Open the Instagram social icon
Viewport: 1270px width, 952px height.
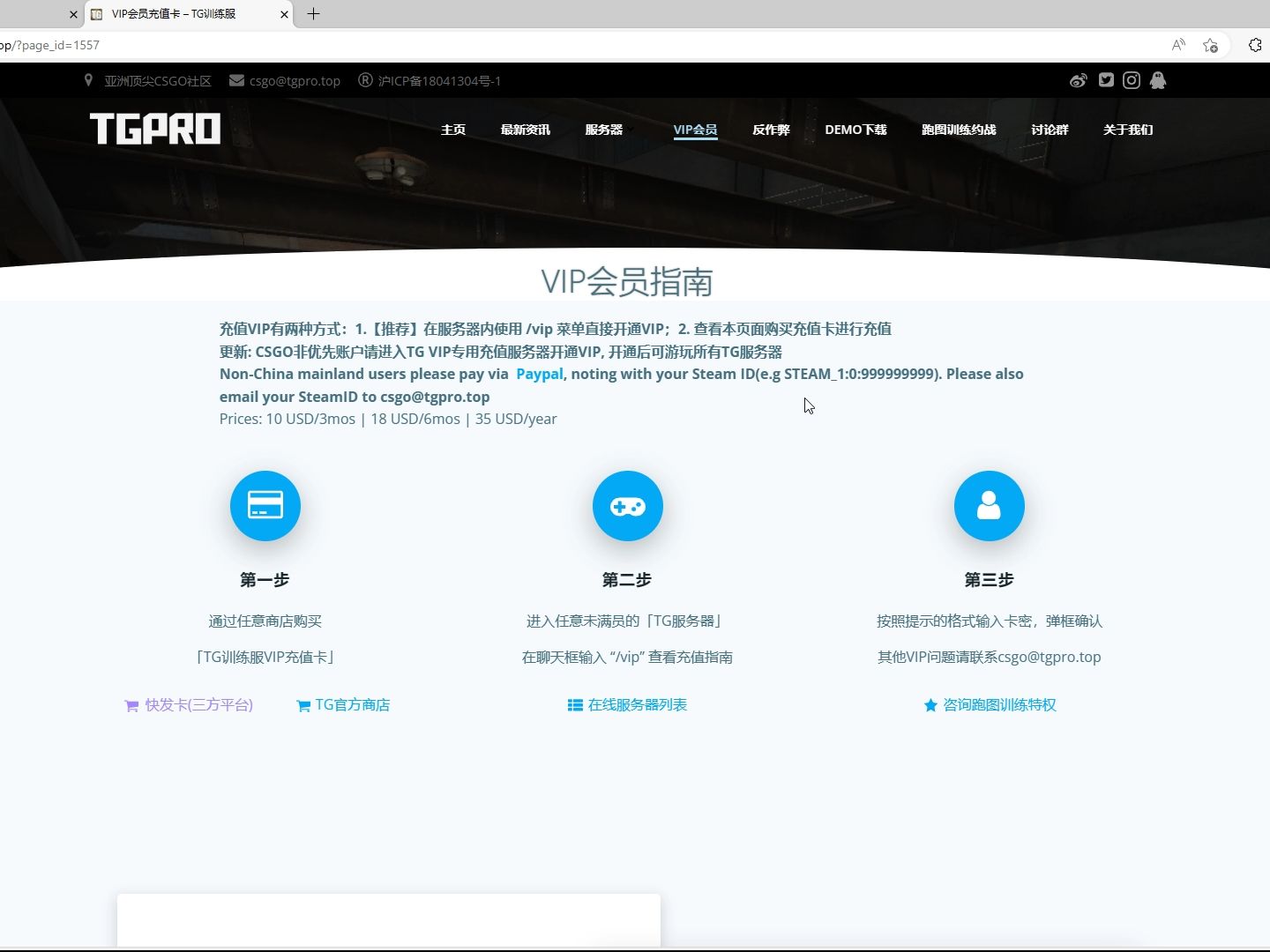[x=1132, y=80]
